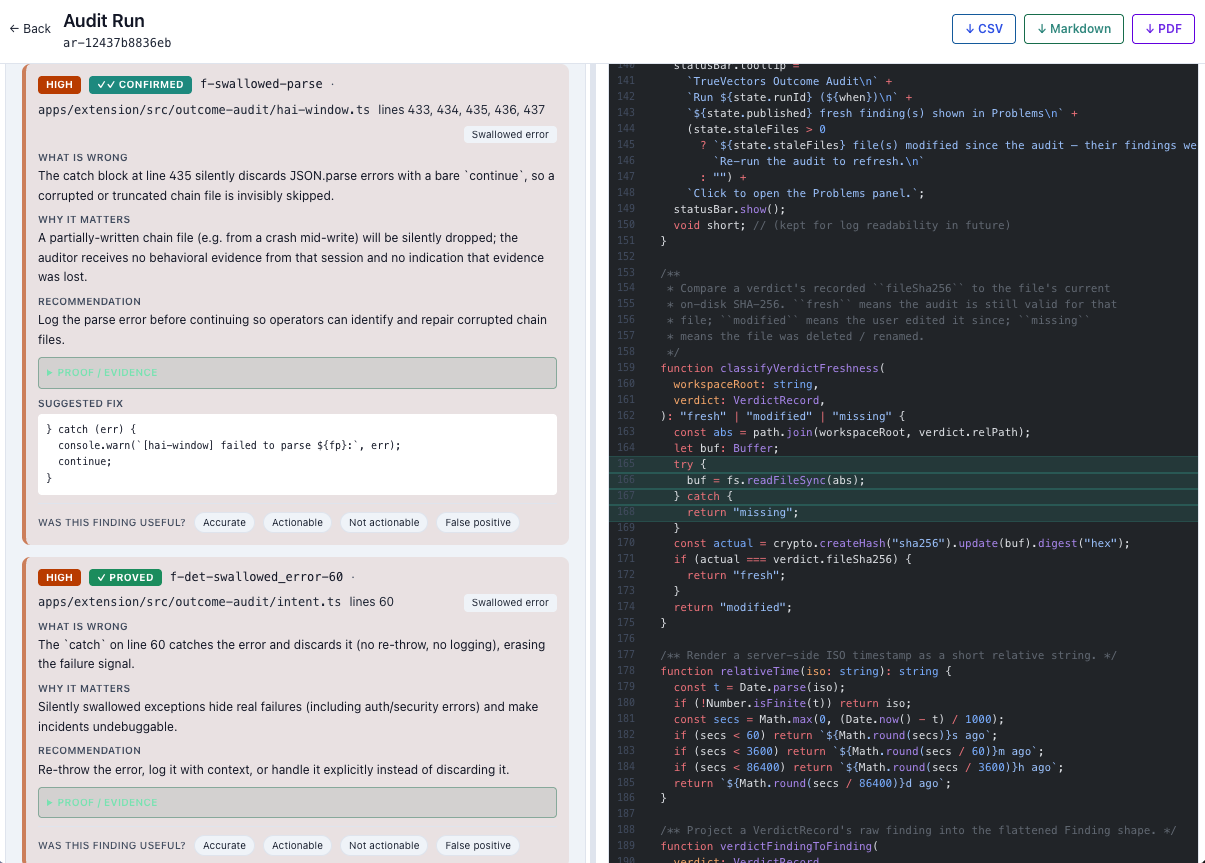The image size is (1205, 863).
Task: Click the suggested fix code block
Action: [x=297, y=454]
